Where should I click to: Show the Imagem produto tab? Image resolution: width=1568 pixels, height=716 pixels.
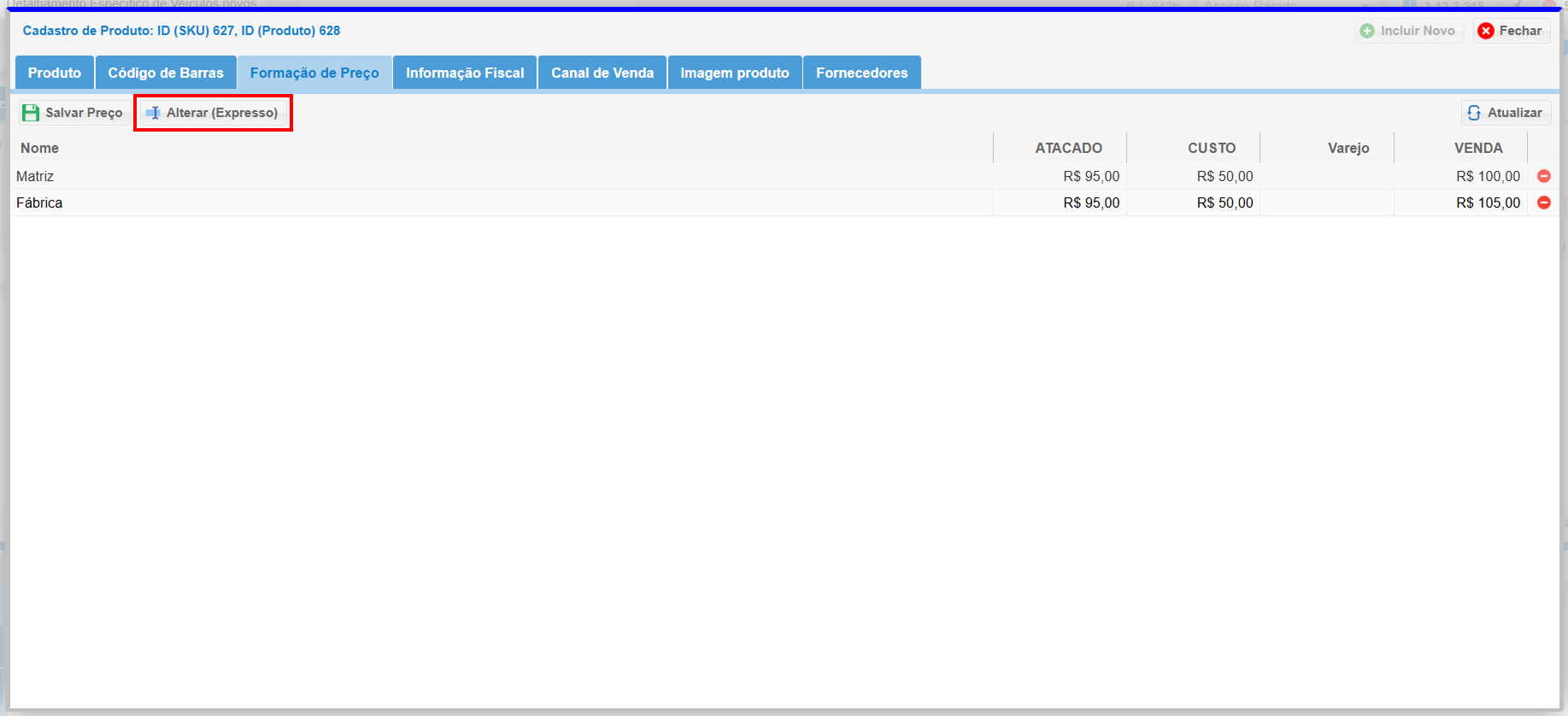click(735, 73)
